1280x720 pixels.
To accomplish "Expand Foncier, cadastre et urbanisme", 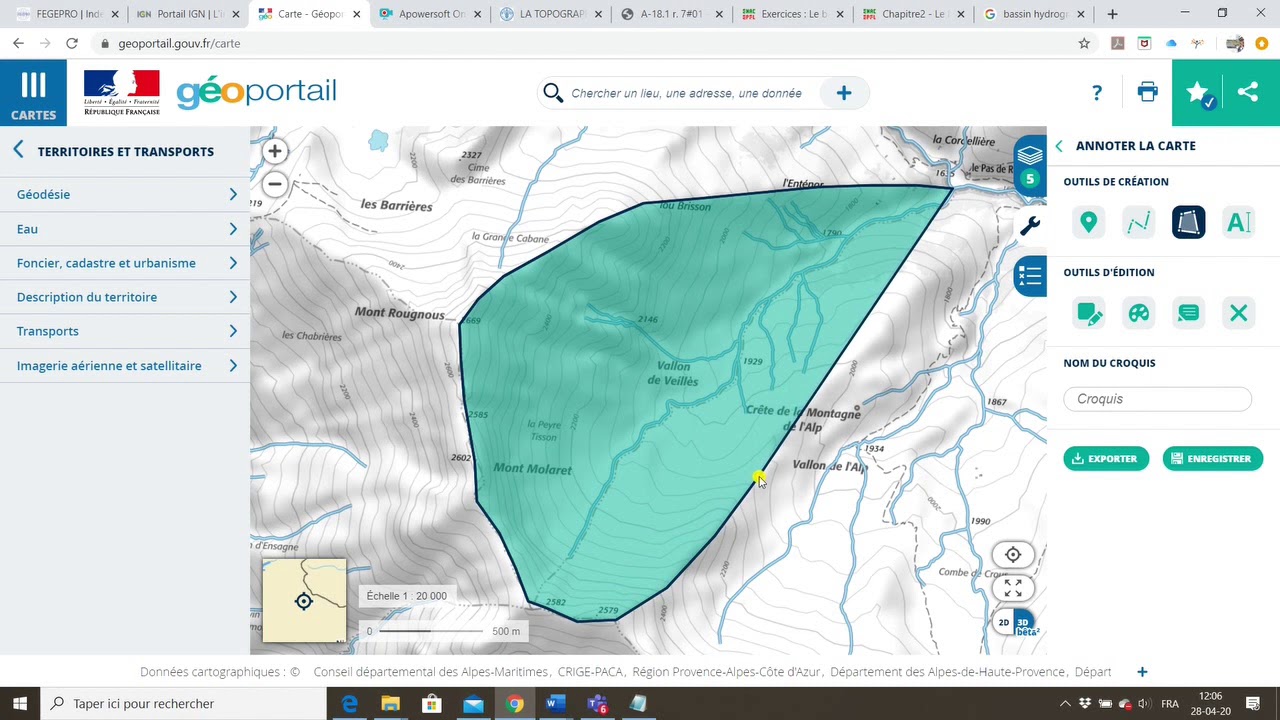I will tap(125, 263).
